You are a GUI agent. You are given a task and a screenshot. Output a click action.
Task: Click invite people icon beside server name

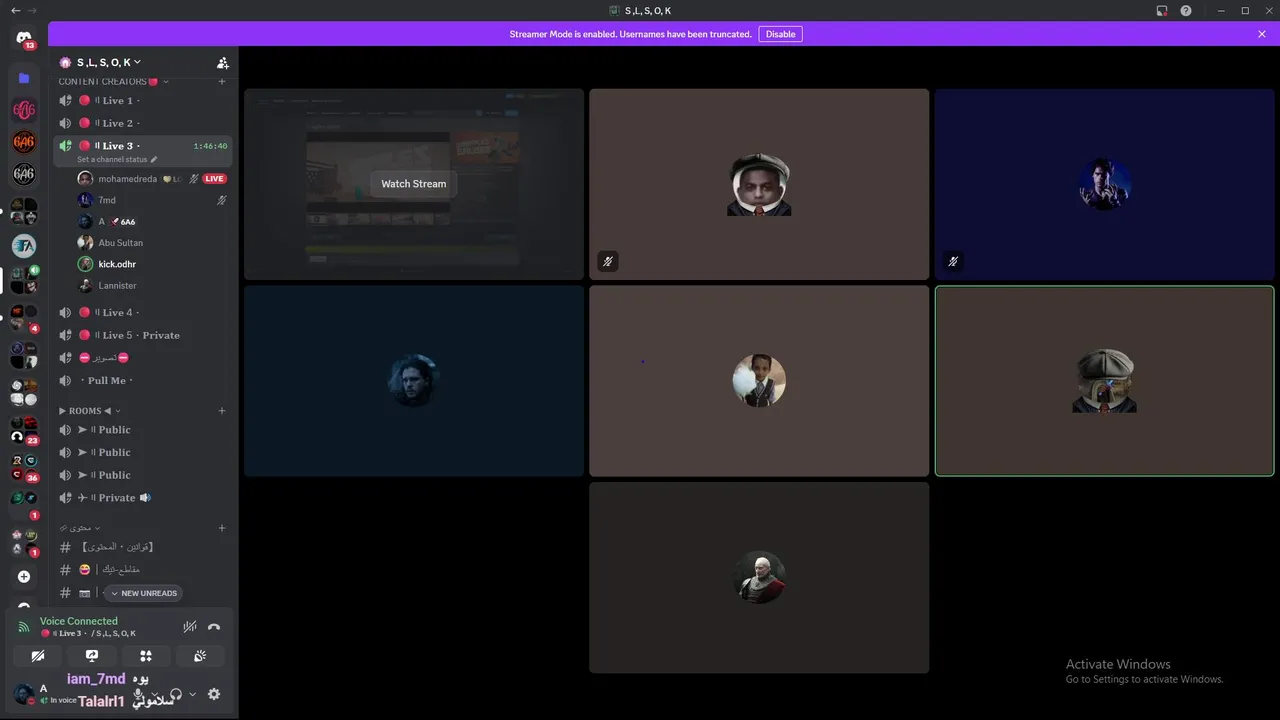click(223, 62)
